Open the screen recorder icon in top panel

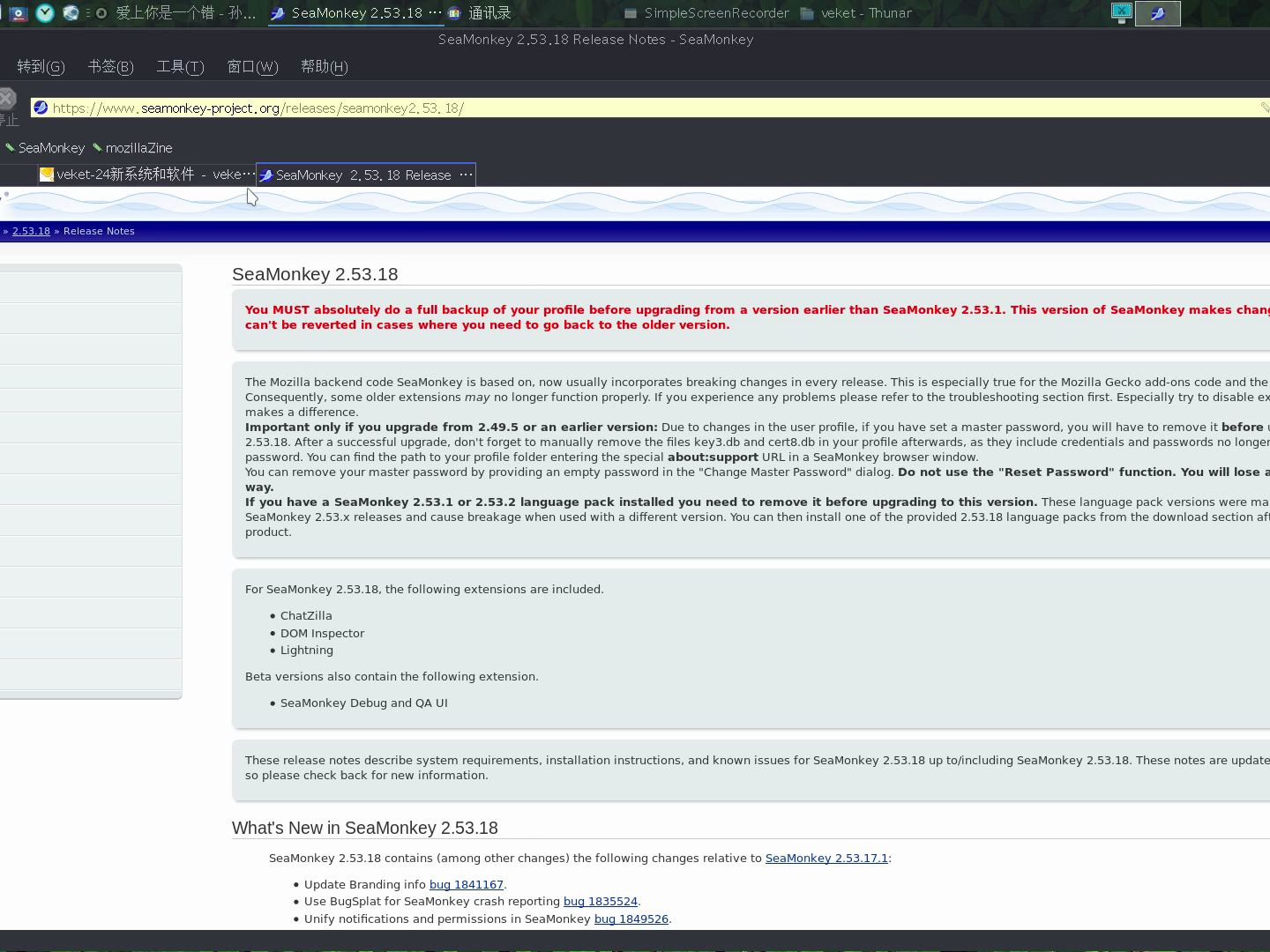coord(17,13)
